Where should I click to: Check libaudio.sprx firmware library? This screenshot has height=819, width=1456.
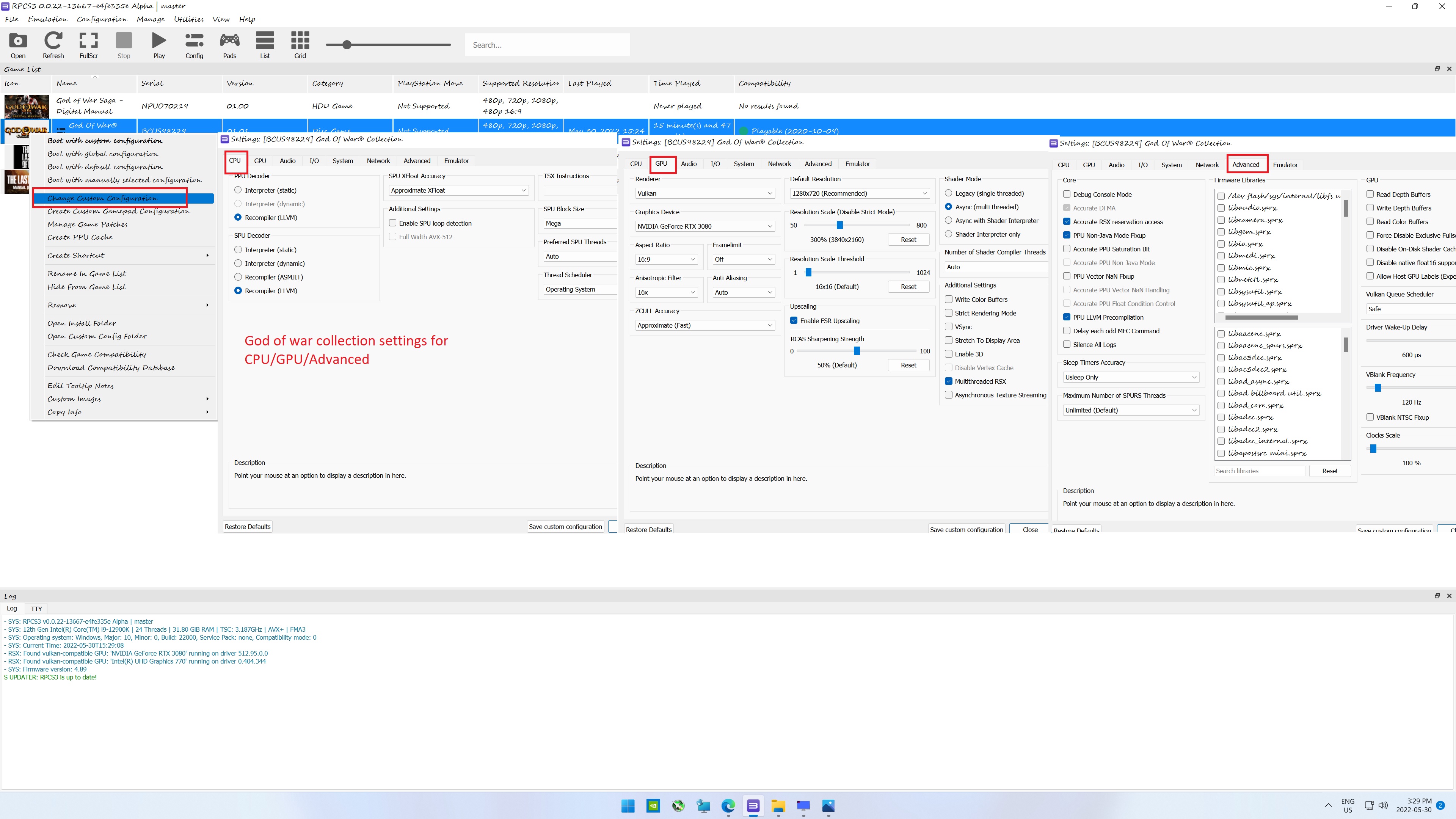coord(1221,208)
